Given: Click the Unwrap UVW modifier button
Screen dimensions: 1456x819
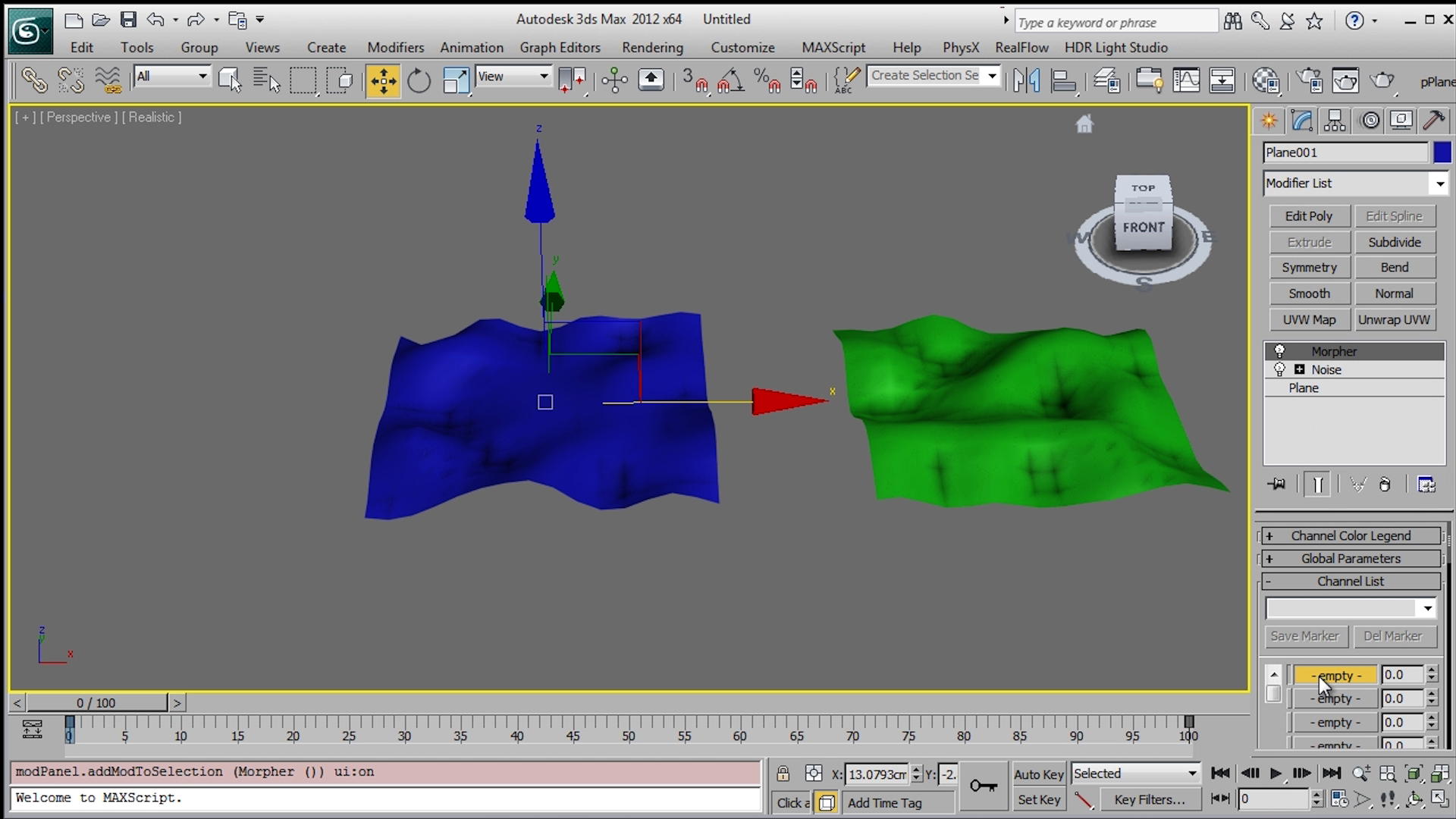Looking at the screenshot, I should tap(1395, 319).
